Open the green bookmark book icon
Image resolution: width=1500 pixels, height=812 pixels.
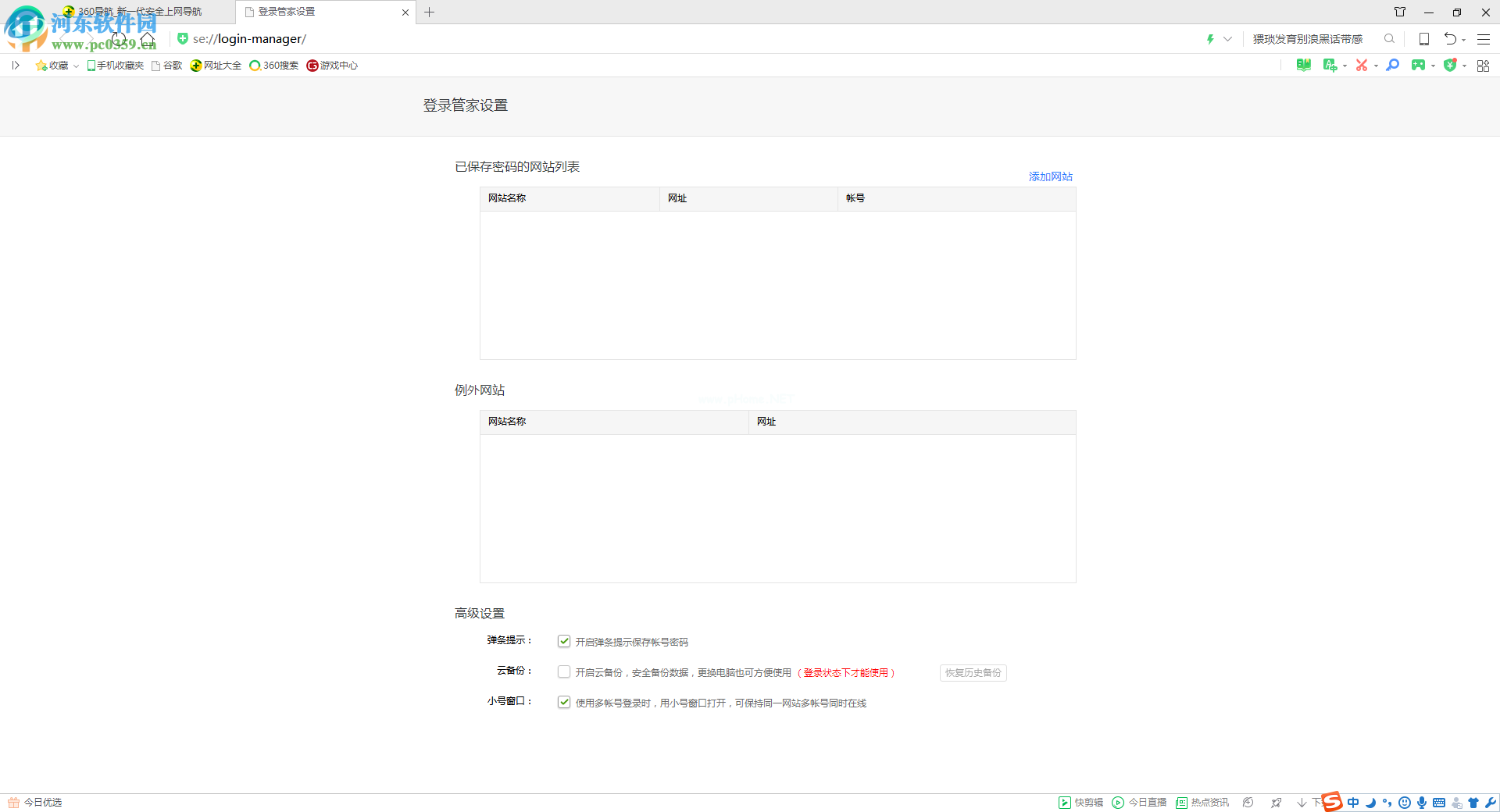click(x=1303, y=66)
